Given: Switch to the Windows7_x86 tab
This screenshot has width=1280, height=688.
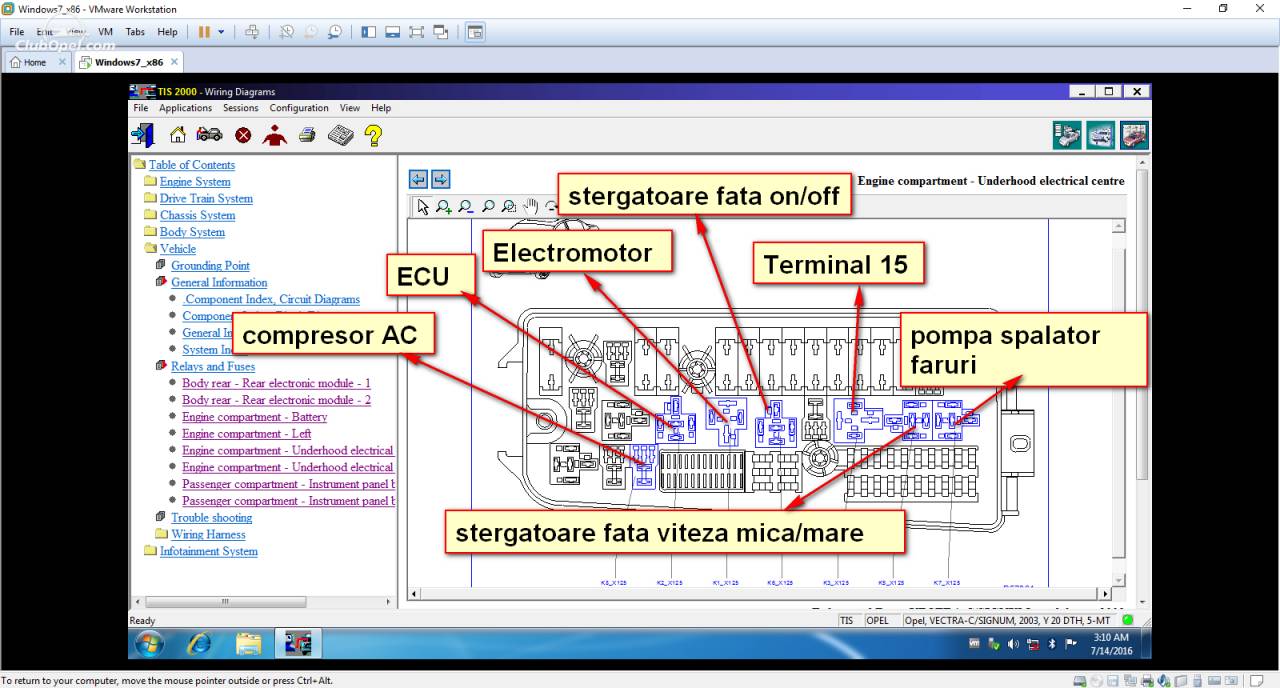Looking at the screenshot, I should click(129, 62).
